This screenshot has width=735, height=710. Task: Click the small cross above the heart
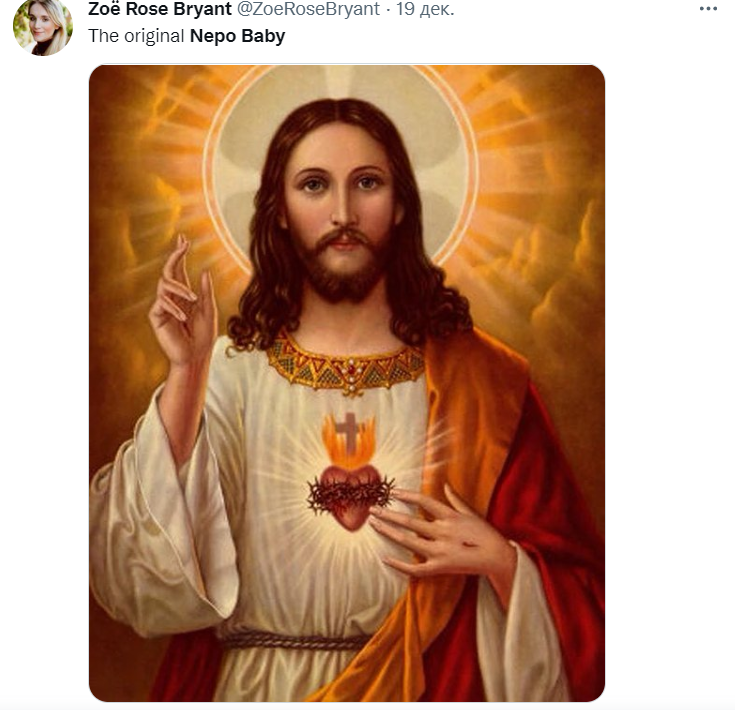[x=346, y=431]
